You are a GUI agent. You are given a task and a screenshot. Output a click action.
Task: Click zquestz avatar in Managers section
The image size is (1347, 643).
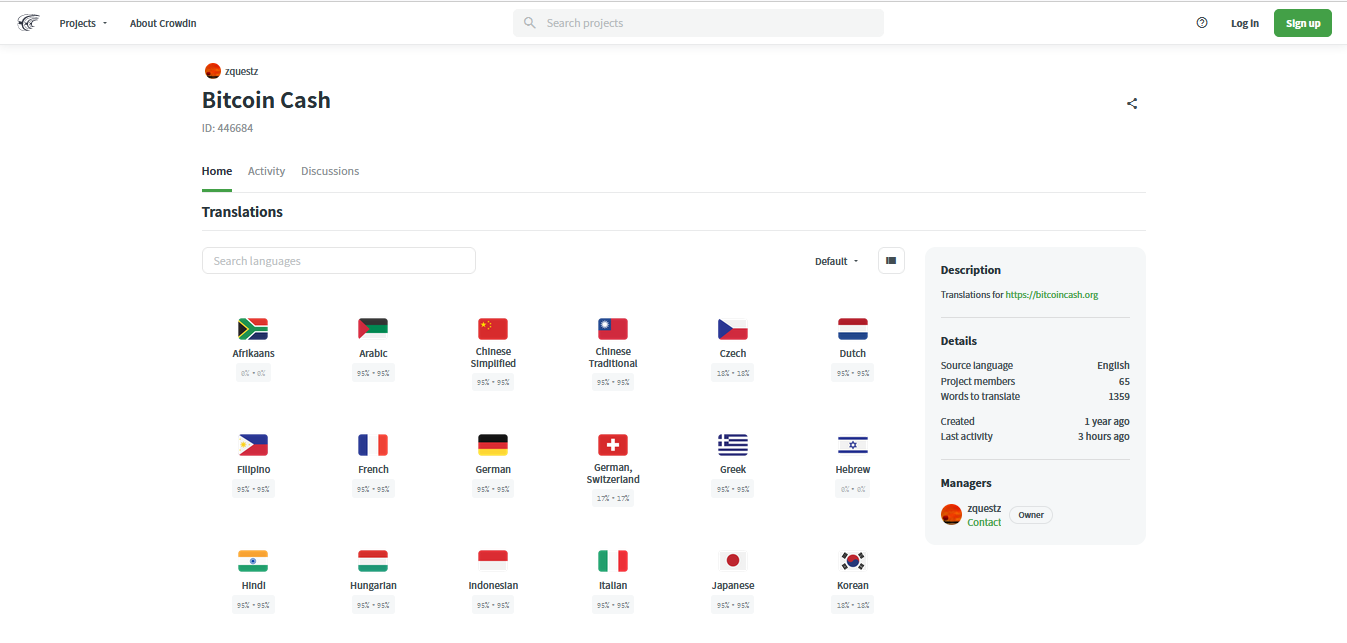tap(951, 514)
